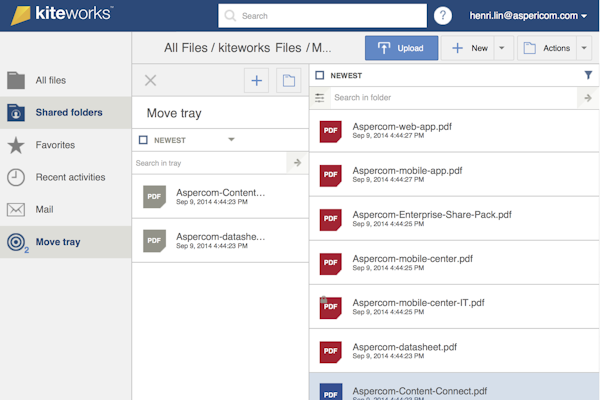Open Mail in sidebar
Image resolution: width=600 pixels, height=400 pixels.
[66, 209]
